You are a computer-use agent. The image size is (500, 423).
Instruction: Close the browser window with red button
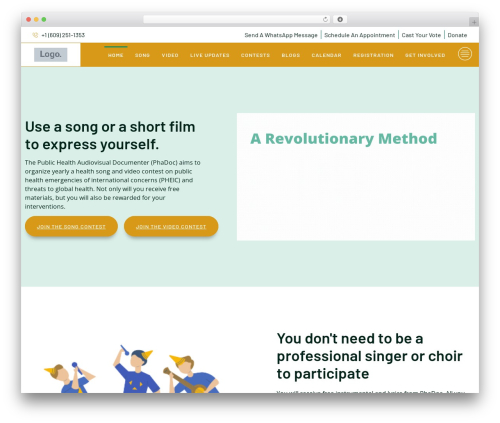pyautogui.click(x=29, y=19)
